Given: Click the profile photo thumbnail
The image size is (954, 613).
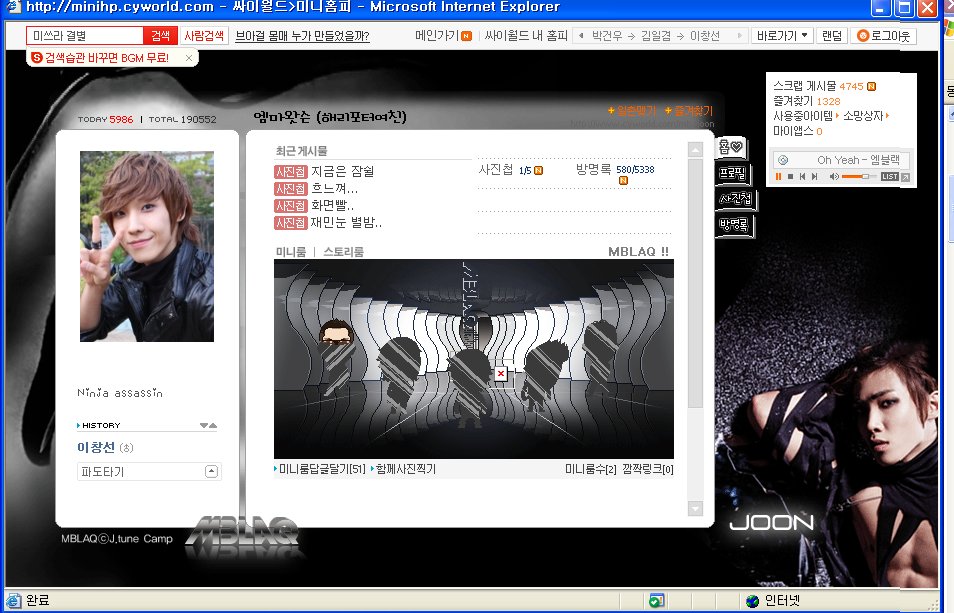Looking at the screenshot, I should (146, 246).
